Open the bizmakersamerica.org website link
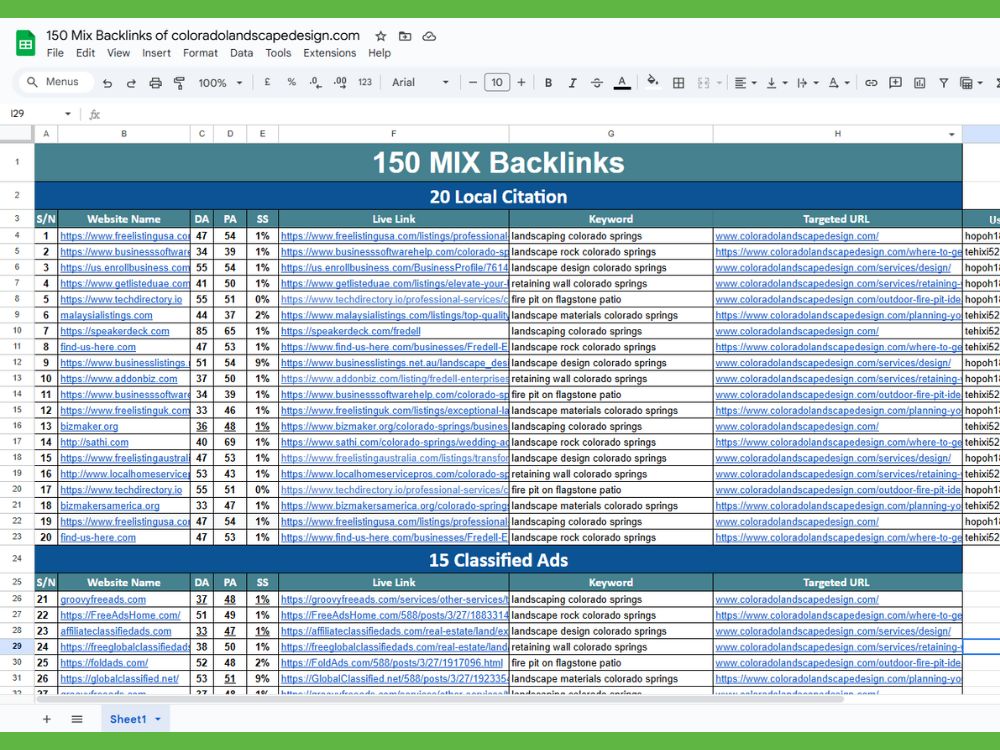Screen dimensions: 1000x750 pyautogui.click(x=110, y=506)
